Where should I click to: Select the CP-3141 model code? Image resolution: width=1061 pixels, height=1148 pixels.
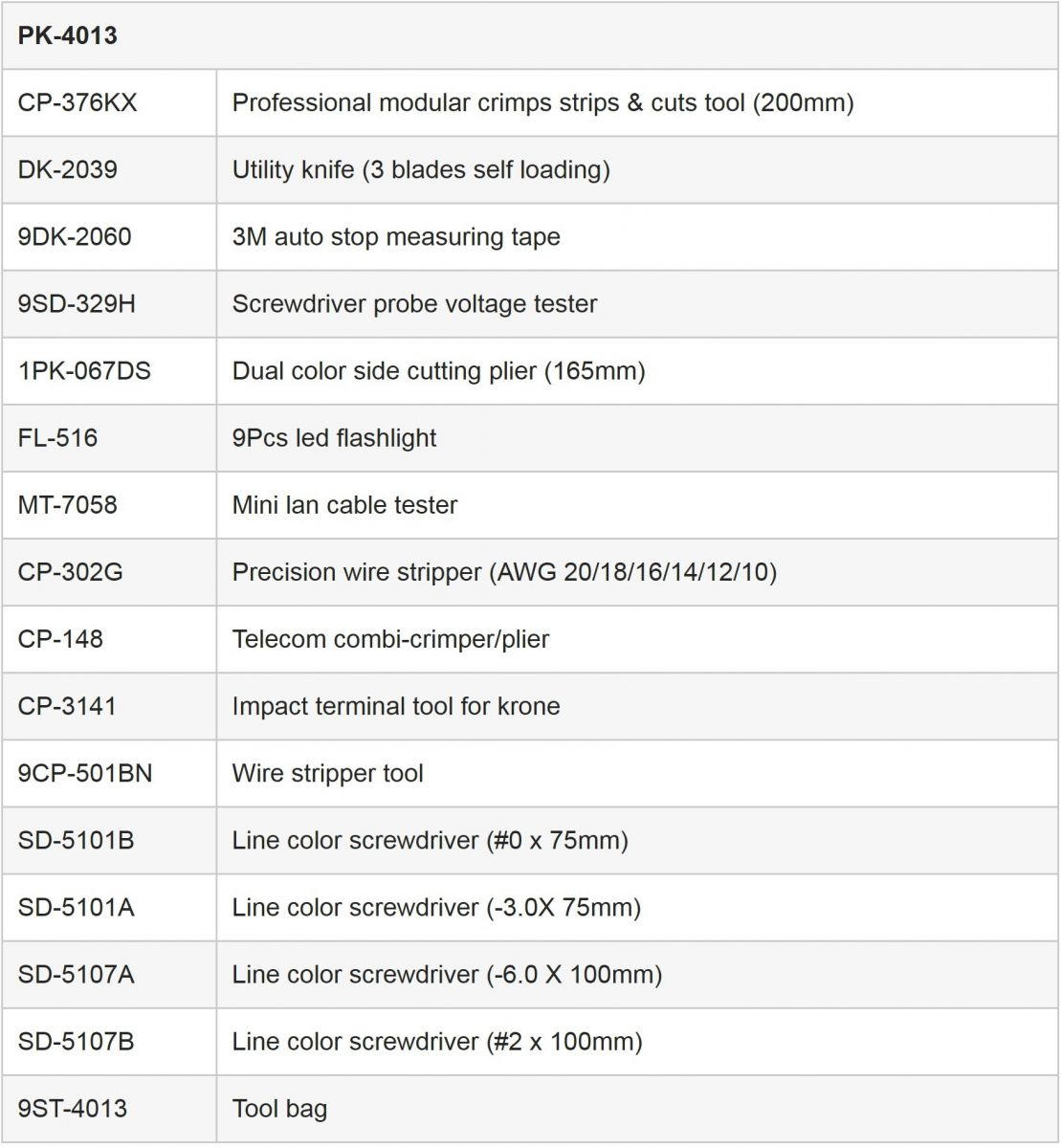click(67, 706)
